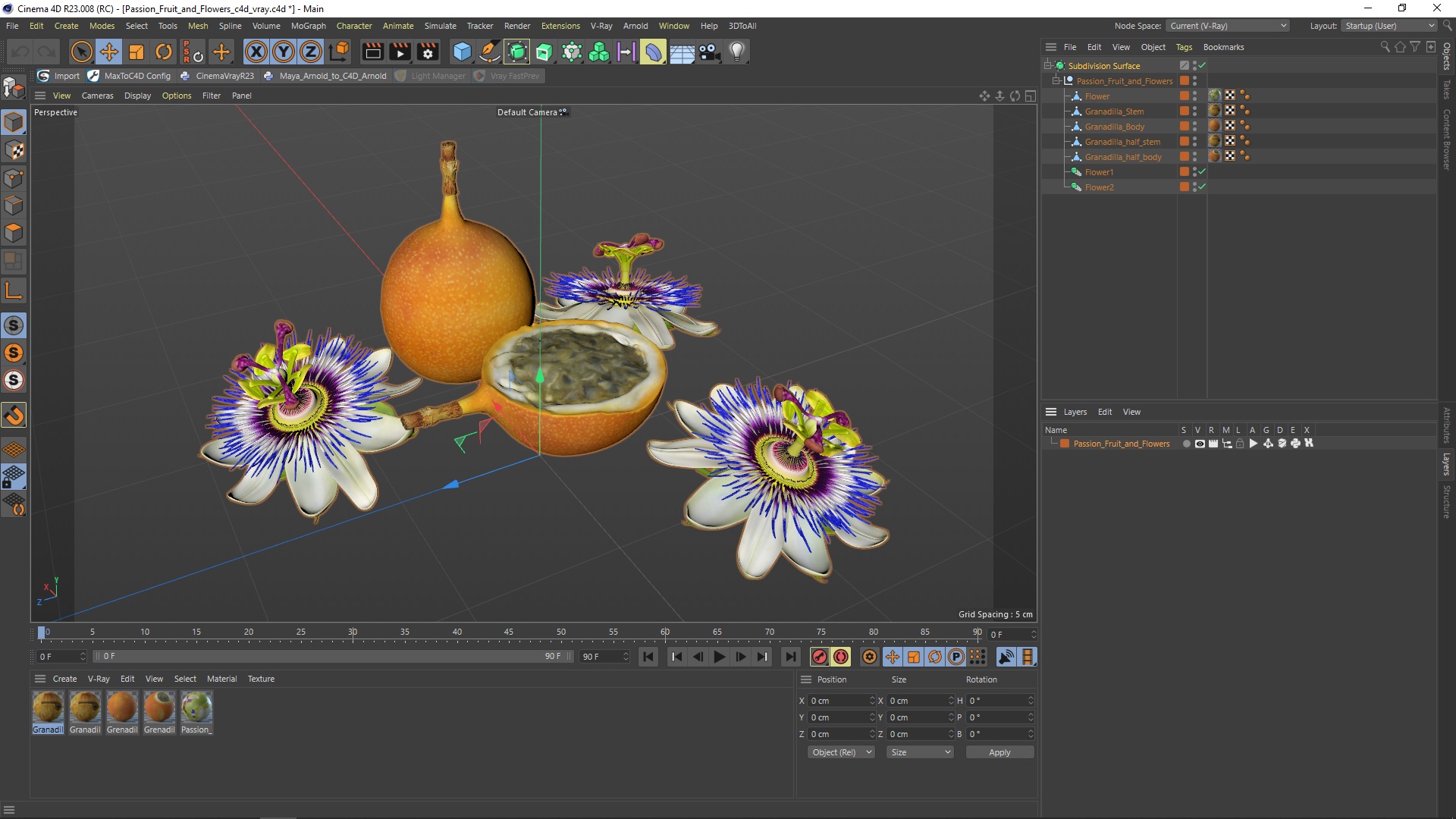Toggle X axis lock
Screen dimensions: 1456x819
click(x=256, y=52)
